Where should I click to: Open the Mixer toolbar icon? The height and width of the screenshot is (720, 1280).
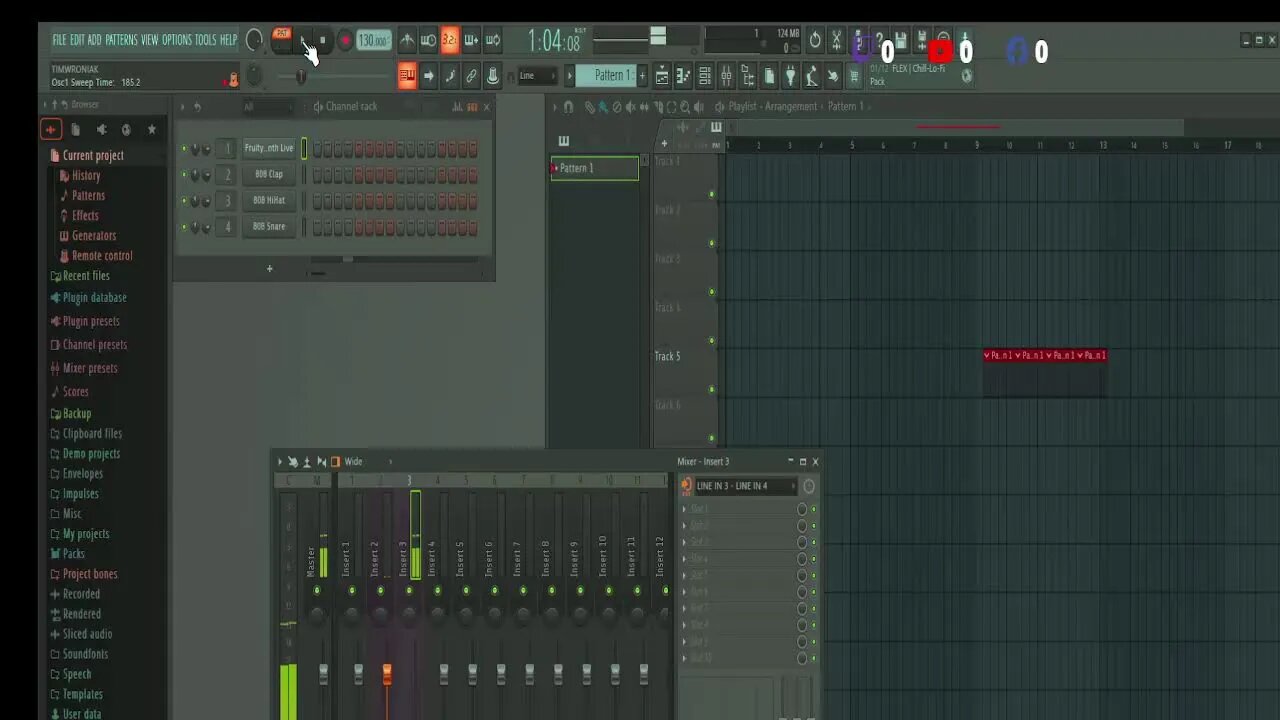tap(726, 76)
